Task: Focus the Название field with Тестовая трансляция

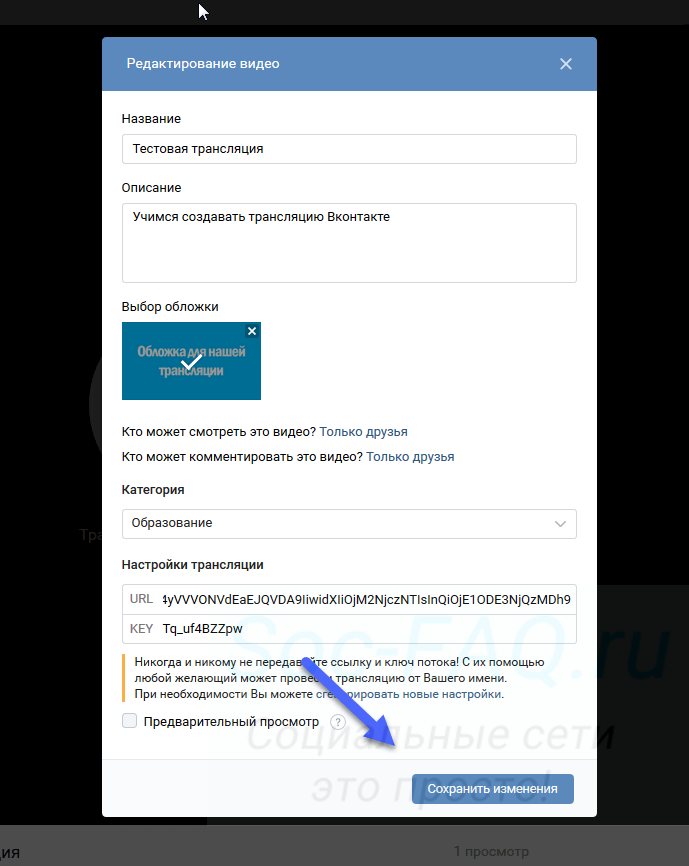Action: pos(349,149)
